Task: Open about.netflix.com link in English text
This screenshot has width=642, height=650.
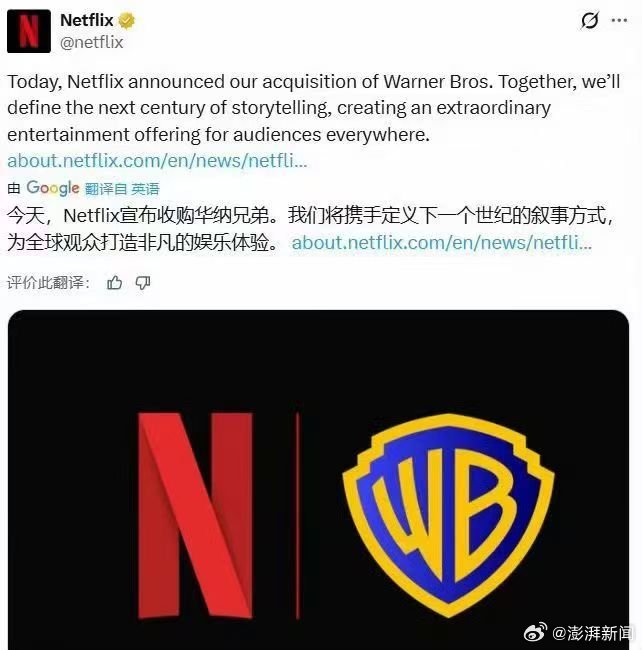Action: click(x=157, y=161)
